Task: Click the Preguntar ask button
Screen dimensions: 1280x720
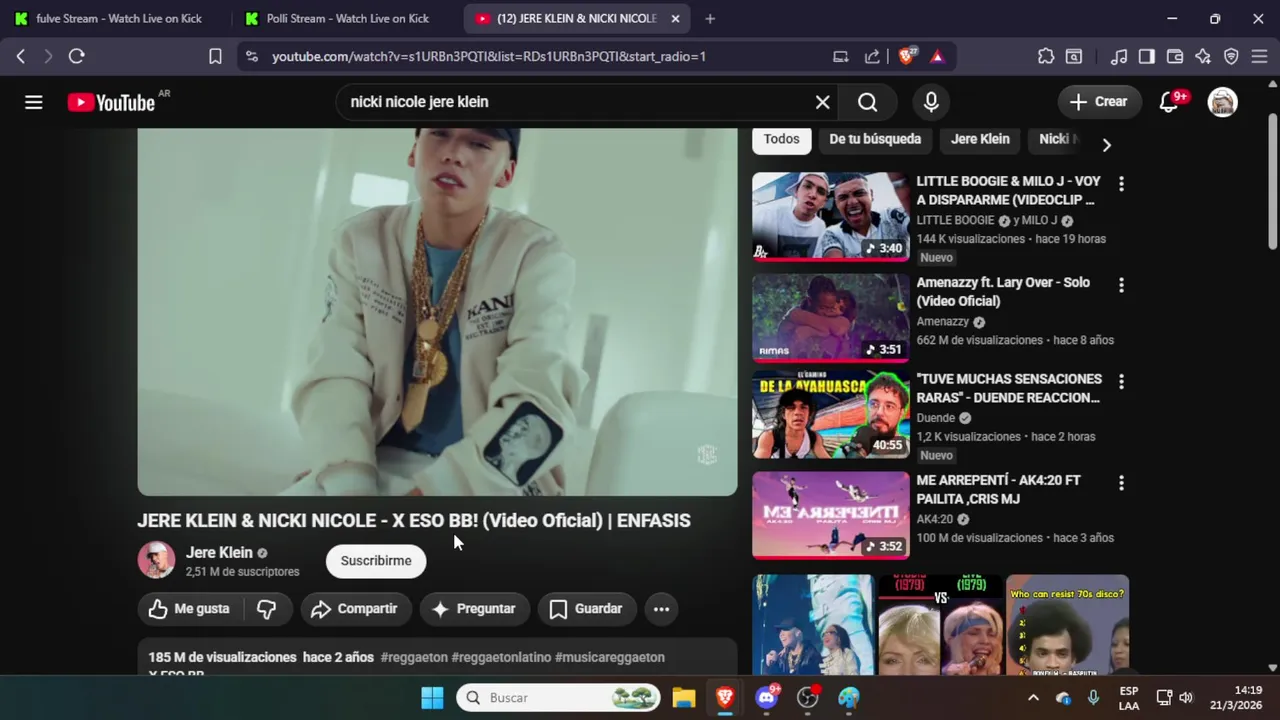Action: tap(473, 609)
